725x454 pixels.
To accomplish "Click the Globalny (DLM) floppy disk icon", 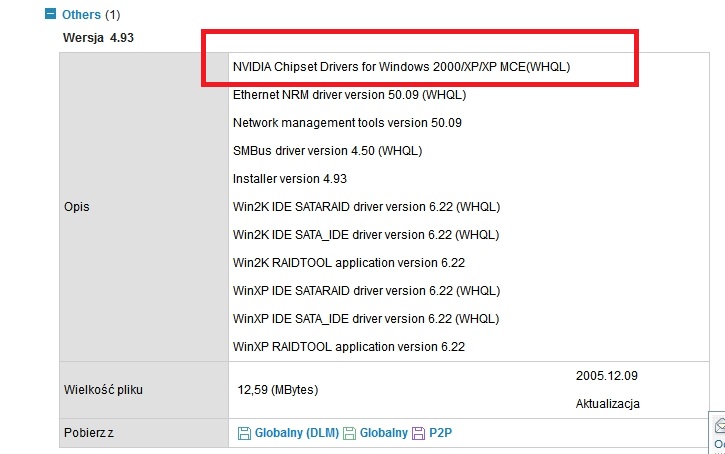I will coord(244,433).
